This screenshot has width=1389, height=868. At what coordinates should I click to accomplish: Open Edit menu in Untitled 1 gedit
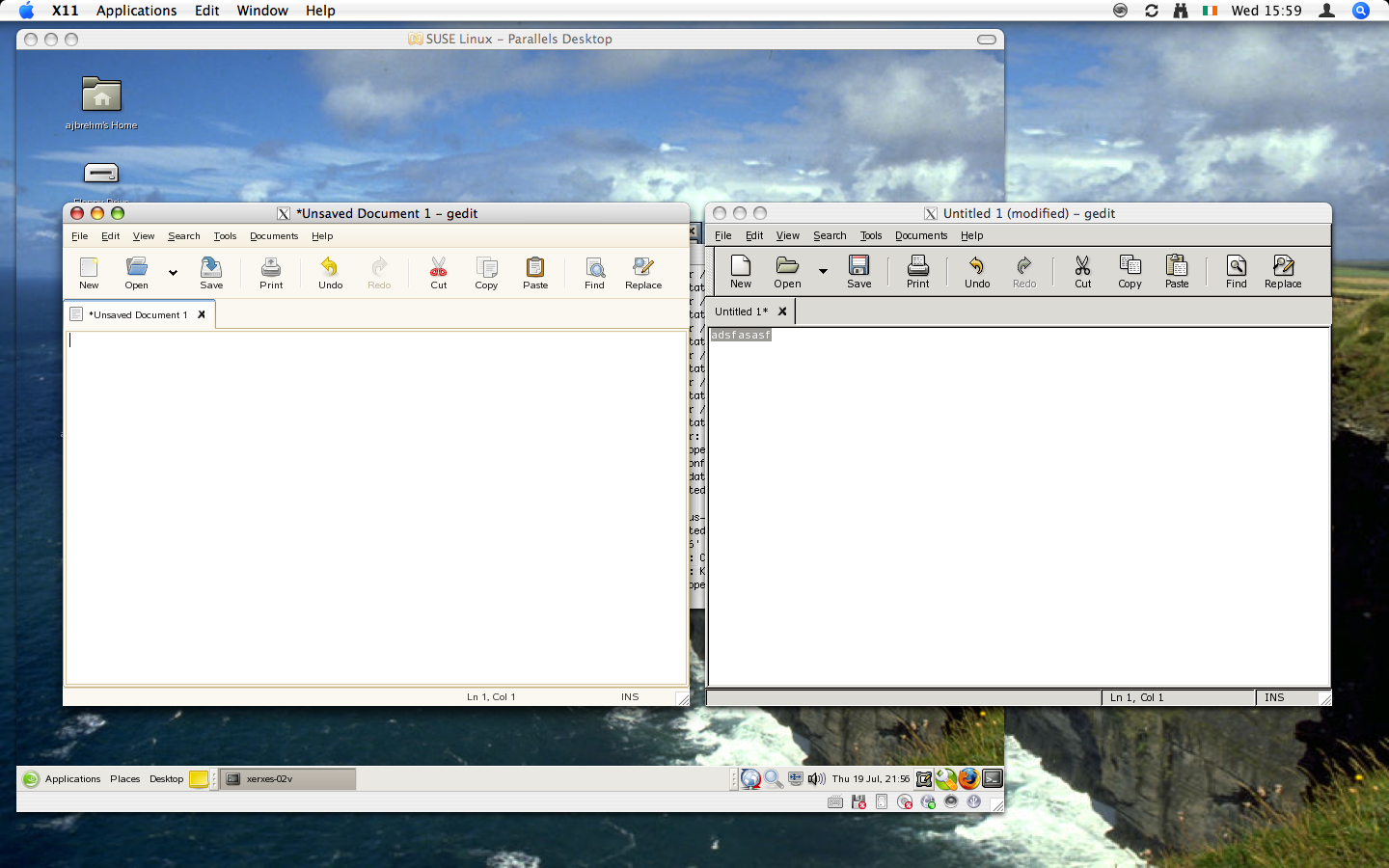click(x=754, y=235)
